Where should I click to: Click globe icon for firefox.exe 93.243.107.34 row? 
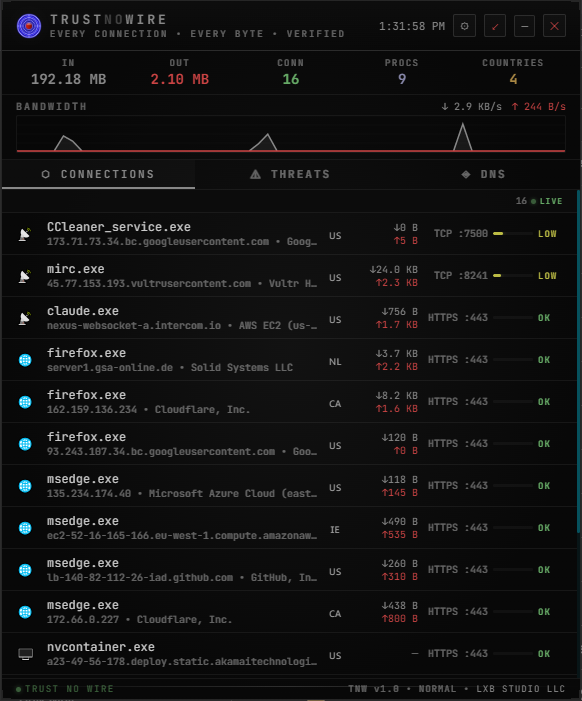(x=25, y=444)
